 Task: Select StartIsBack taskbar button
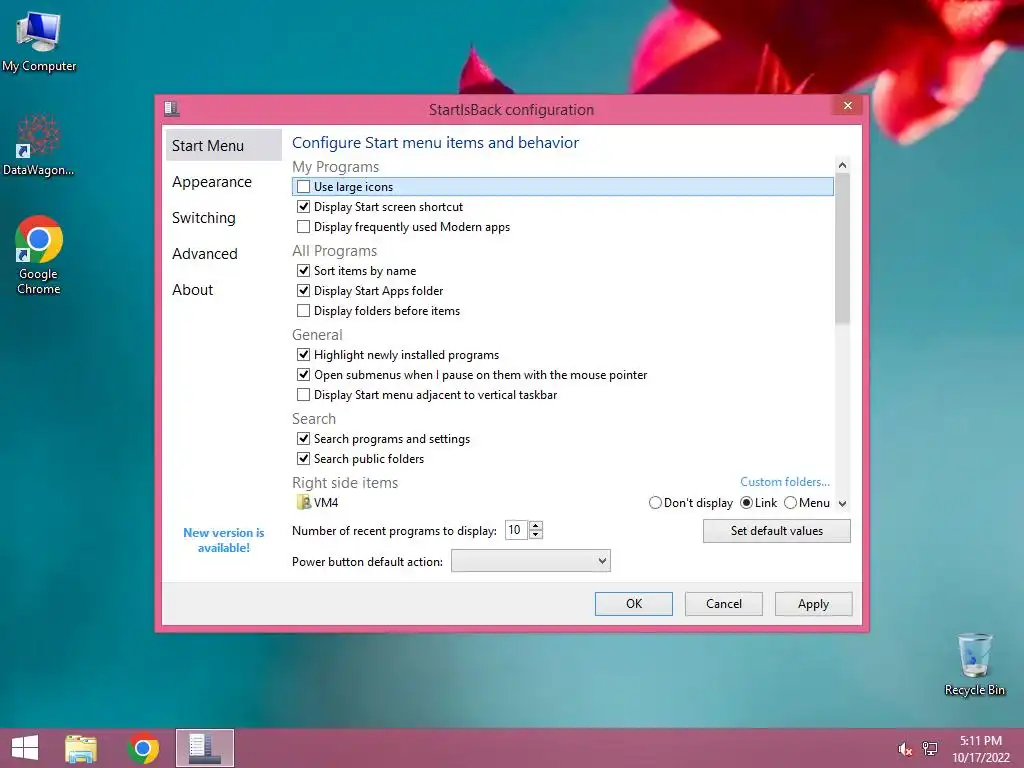click(204, 748)
